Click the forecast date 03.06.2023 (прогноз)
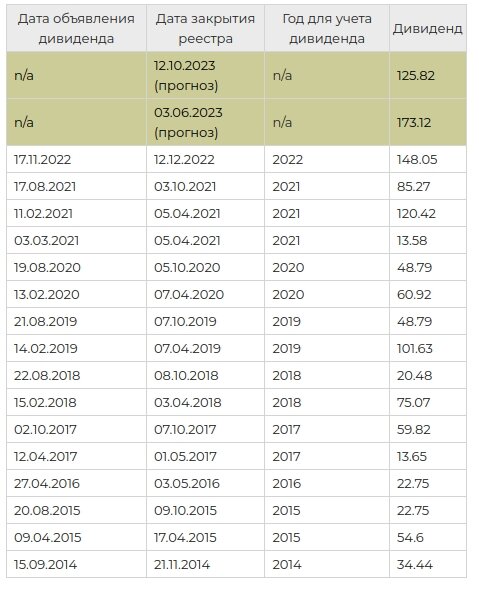This screenshot has height=589, width=479. click(188, 122)
